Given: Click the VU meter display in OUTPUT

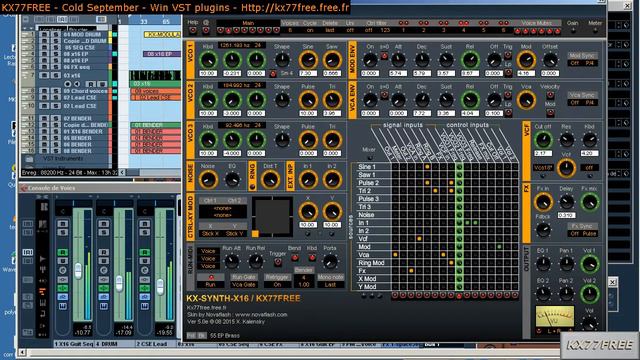Looking at the screenshot, I should click(x=554, y=316).
